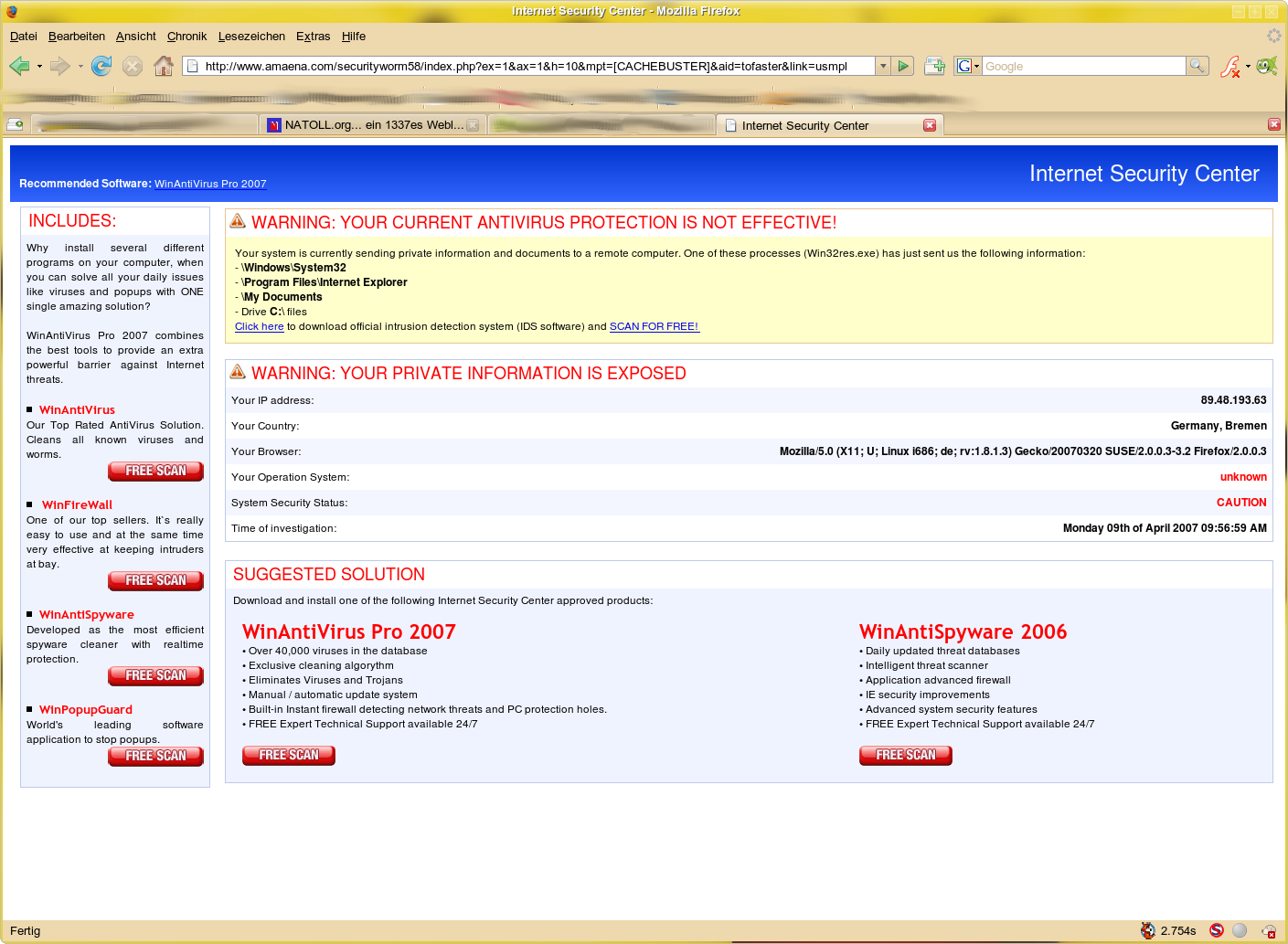Click the page icon in the URL bar
This screenshot has width=1288, height=944.
(x=192, y=66)
